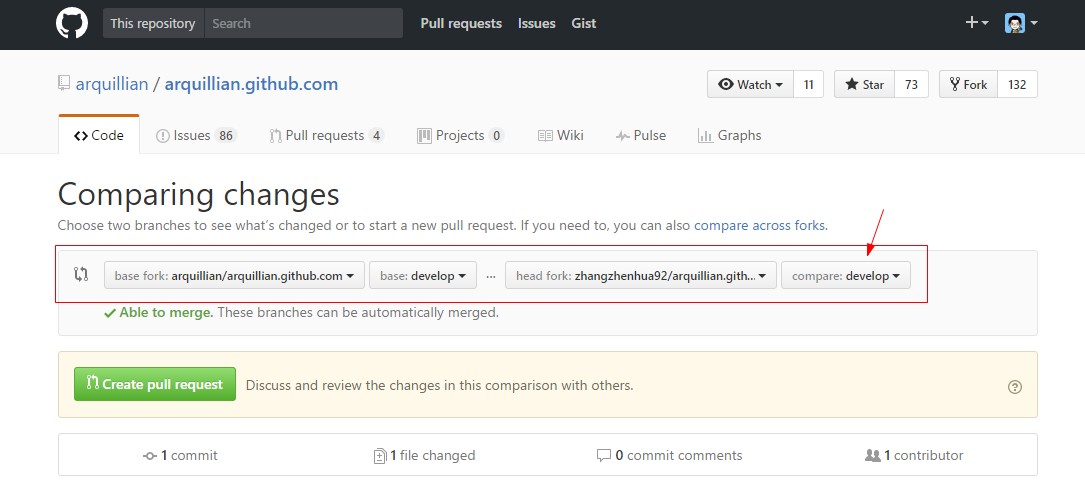Open the 'compare: develop' branch dropdown
The height and width of the screenshot is (485, 1085).
click(846, 275)
